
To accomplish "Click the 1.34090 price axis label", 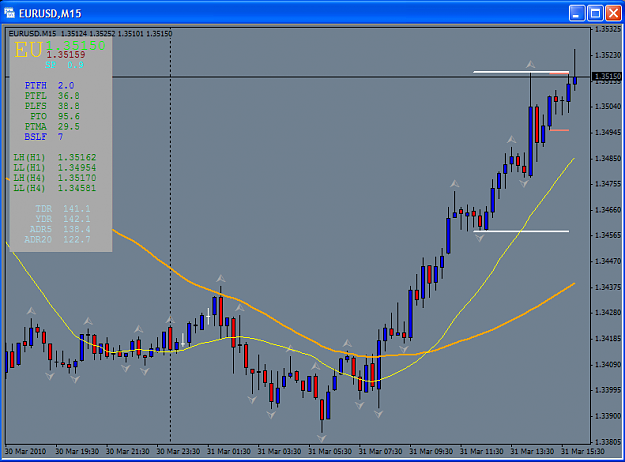I will (608, 364).
